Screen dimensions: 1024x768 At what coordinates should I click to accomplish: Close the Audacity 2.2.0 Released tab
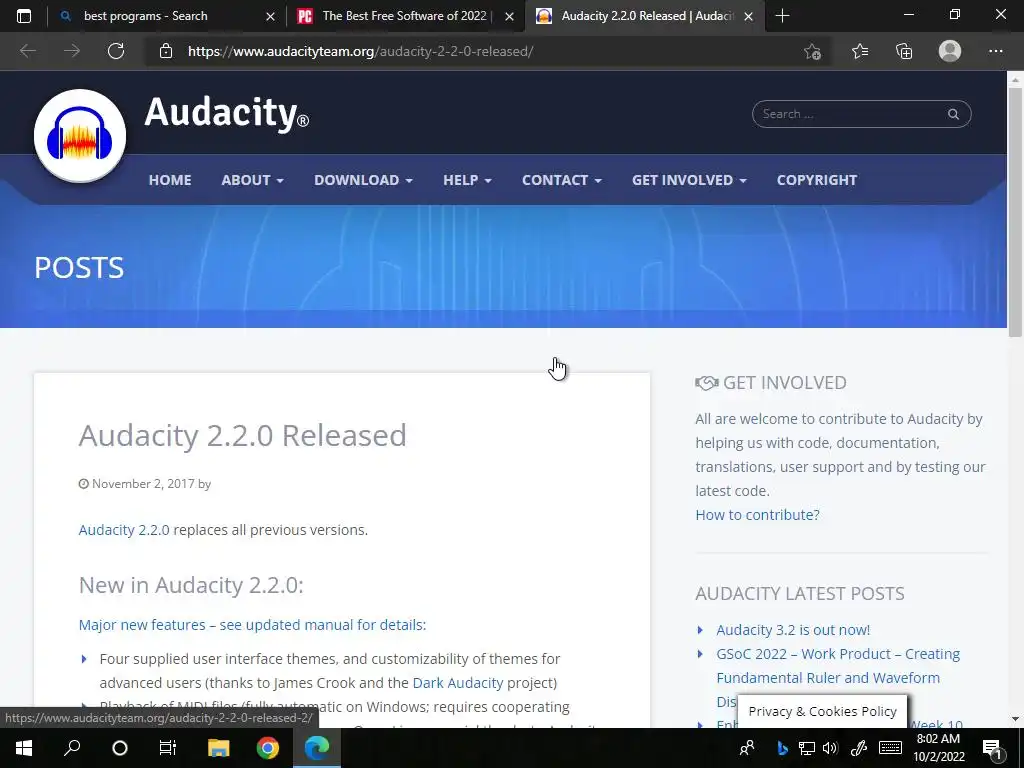coord(748,16)
